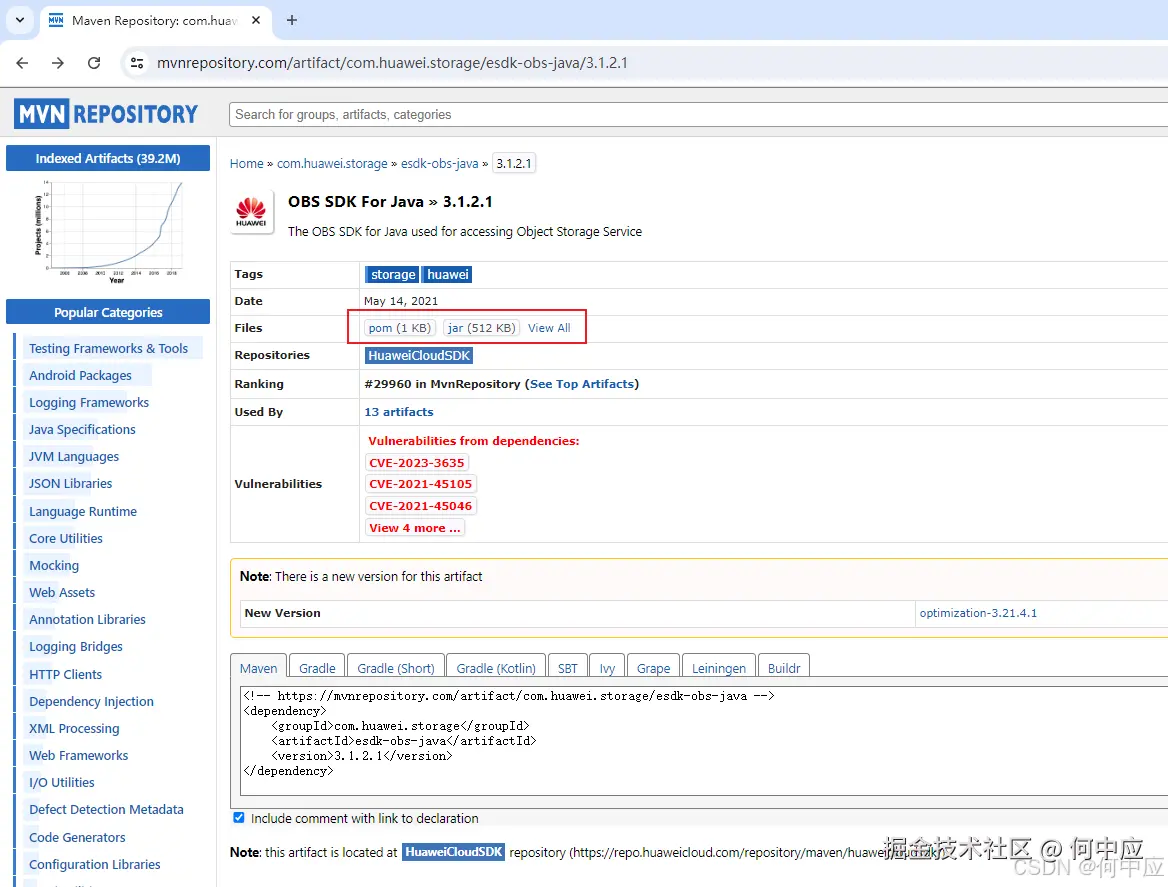Viewport: 1168px width, 887px height.
Task: Download the jar (512 KB) file
Action: [x=481, y=328]
